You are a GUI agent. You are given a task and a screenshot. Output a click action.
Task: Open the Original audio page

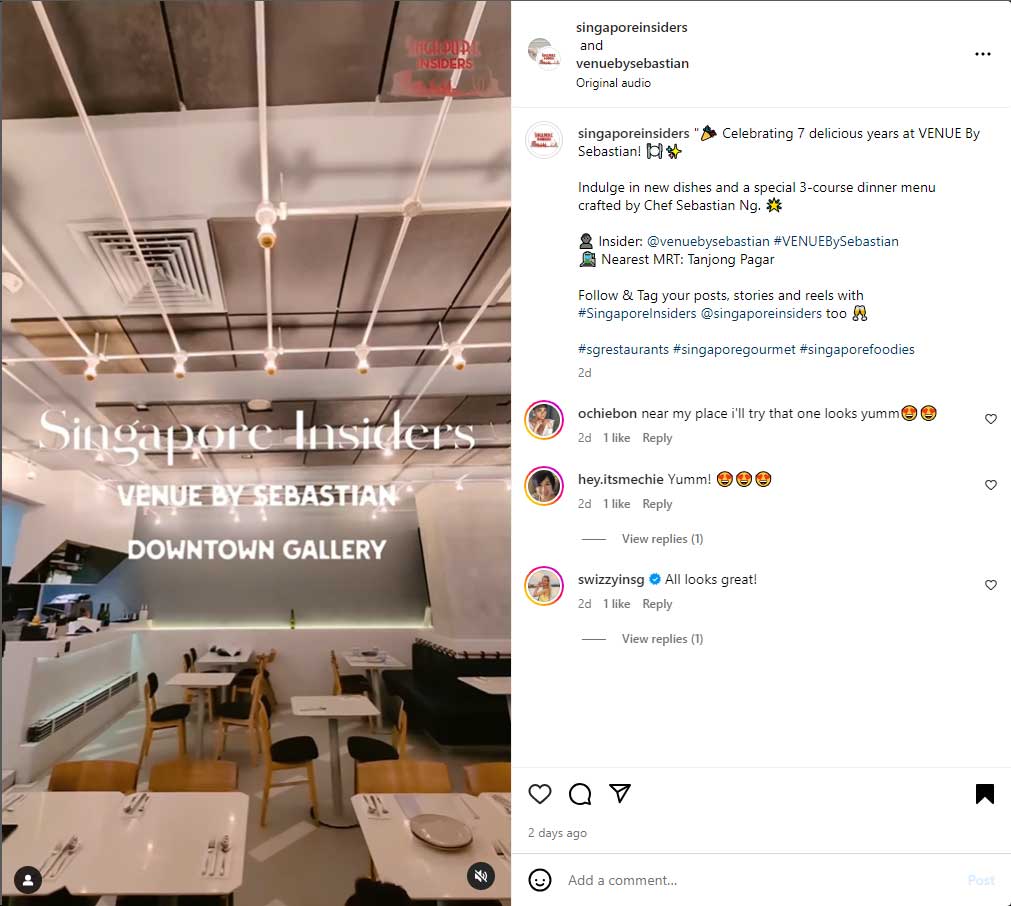coord(613,83)
